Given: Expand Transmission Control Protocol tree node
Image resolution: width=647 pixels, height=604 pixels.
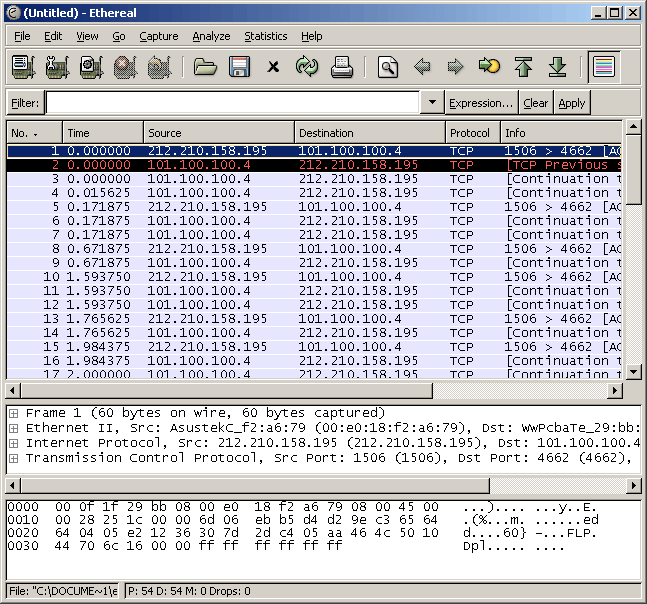Looking at the screenshot, I should (x=14, y=458).
